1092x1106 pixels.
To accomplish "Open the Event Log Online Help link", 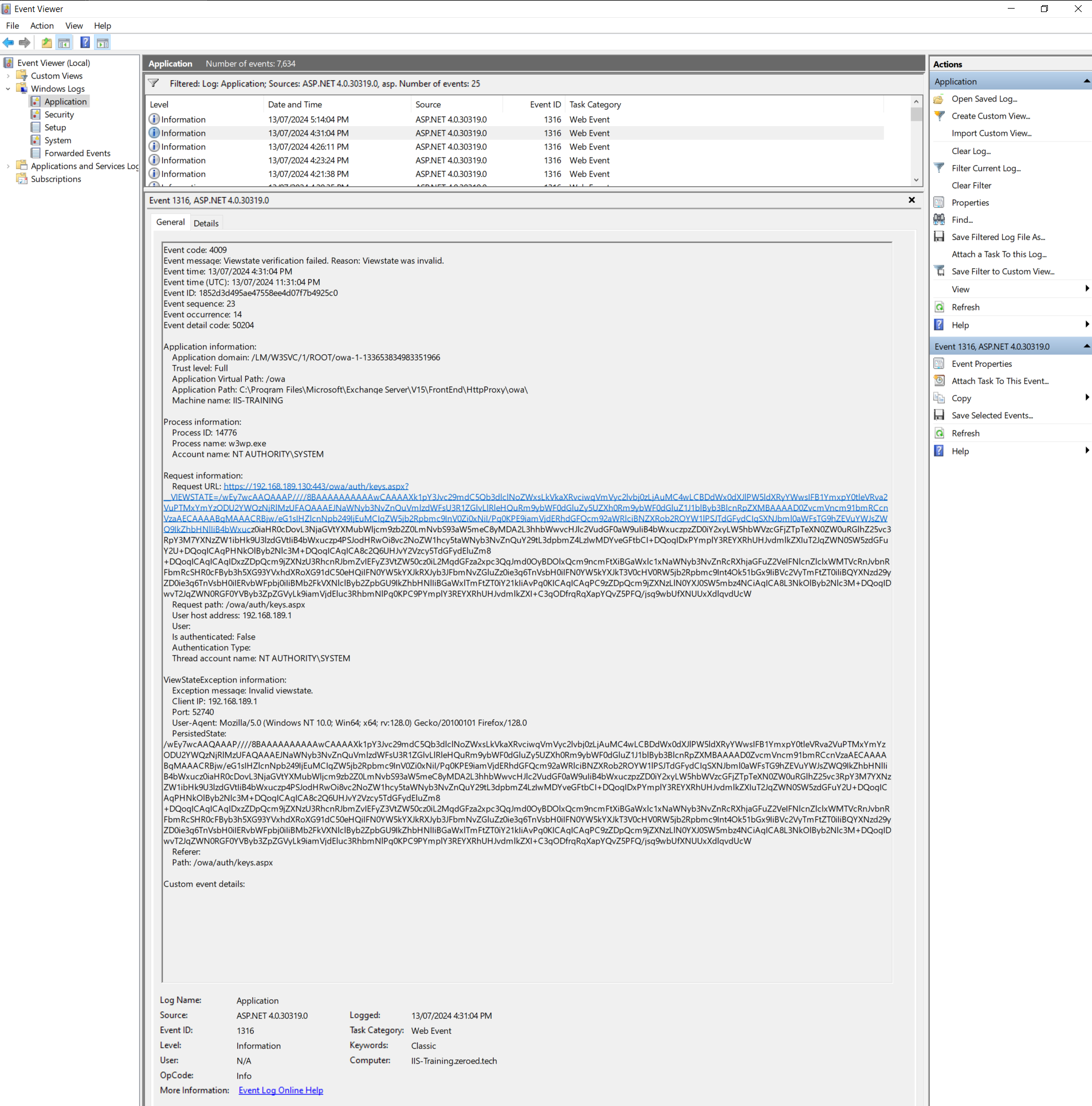I will point(281,1090).
